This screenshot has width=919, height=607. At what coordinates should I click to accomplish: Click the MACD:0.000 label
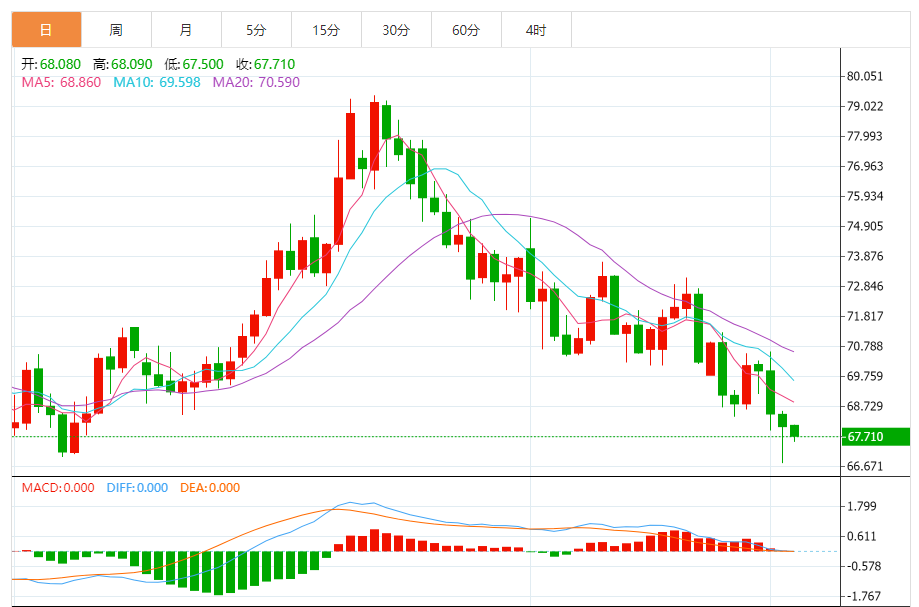click(x=58, y=487)
